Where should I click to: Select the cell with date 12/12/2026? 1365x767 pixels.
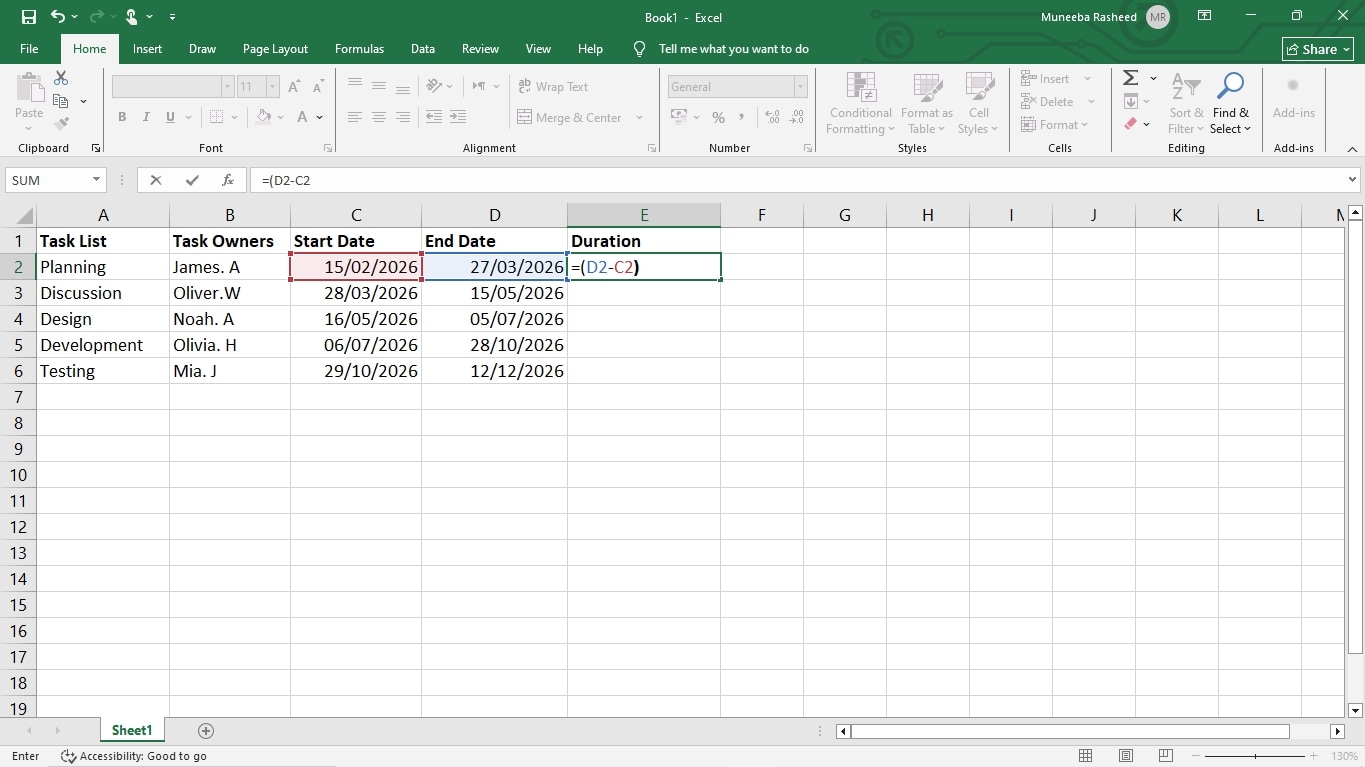pos(494,371)
